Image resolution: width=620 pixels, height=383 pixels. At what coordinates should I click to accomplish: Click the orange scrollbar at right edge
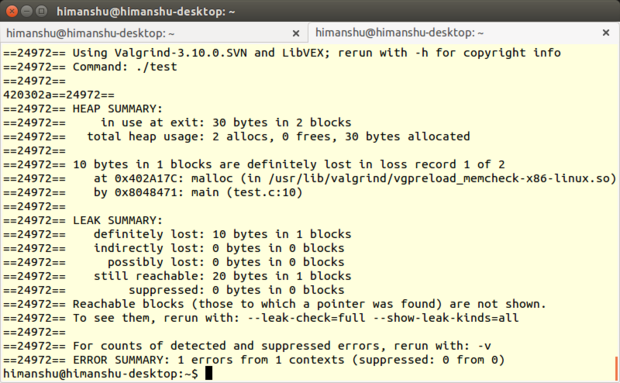(617, 368)
